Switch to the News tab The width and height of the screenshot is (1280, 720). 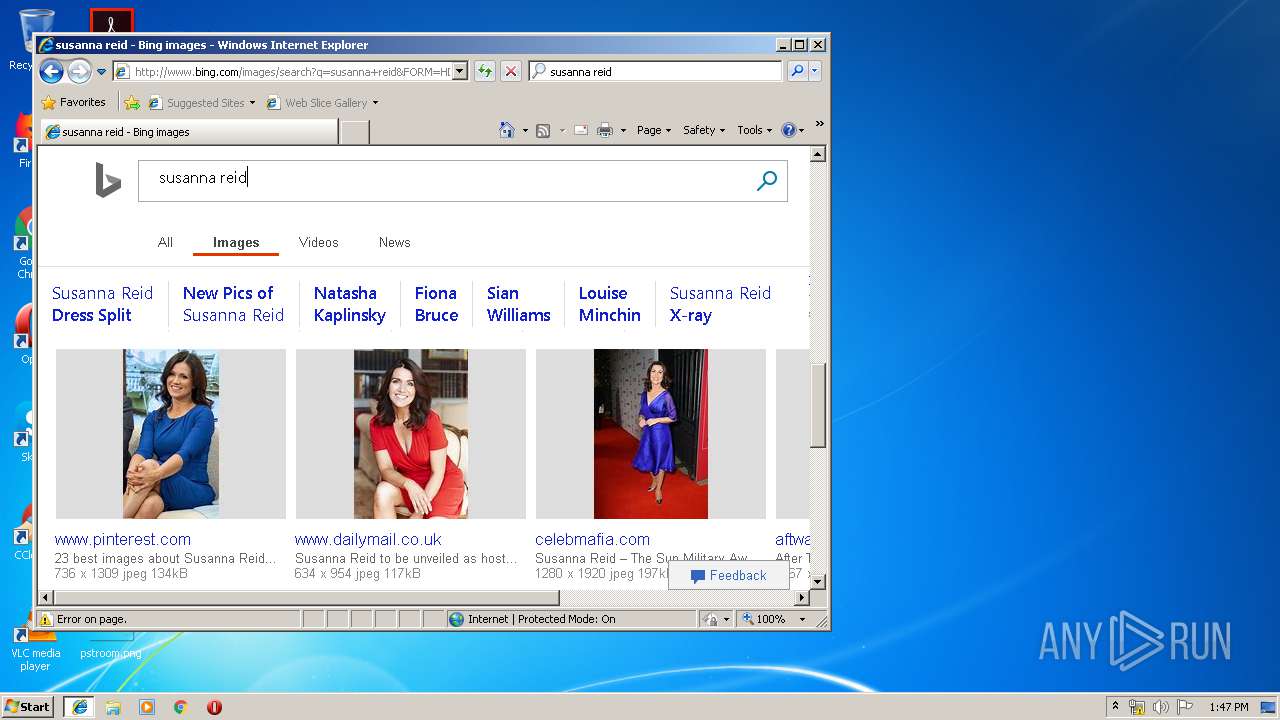coord(394,242)
